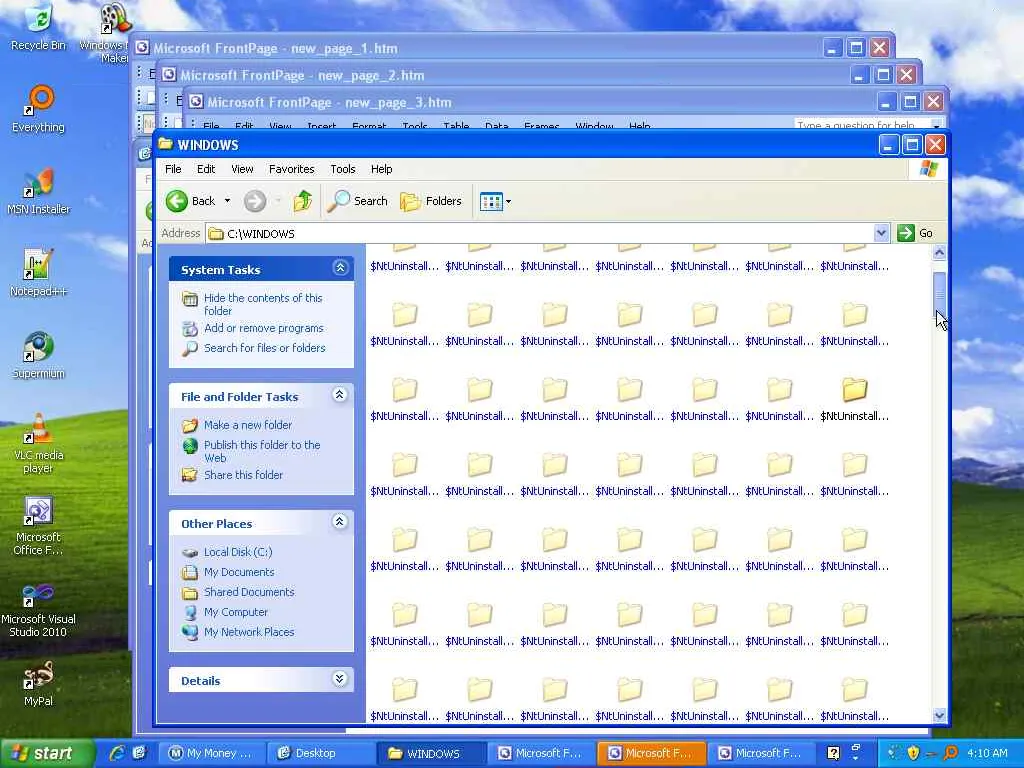Image resolution: width=1024 pixels, height=768 pixels.
Task: Open the Help menu in WINDOWS window
Action: coord(381,169)
